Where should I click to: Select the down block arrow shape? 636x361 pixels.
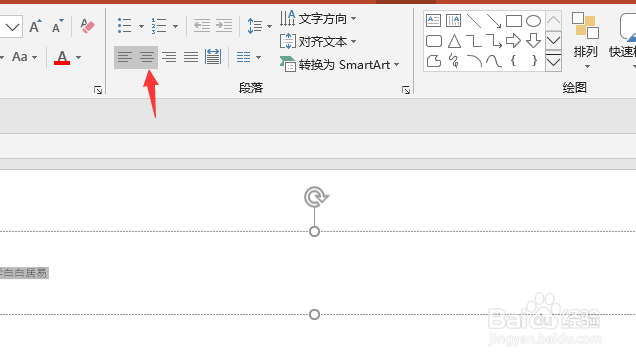(533, 41)
